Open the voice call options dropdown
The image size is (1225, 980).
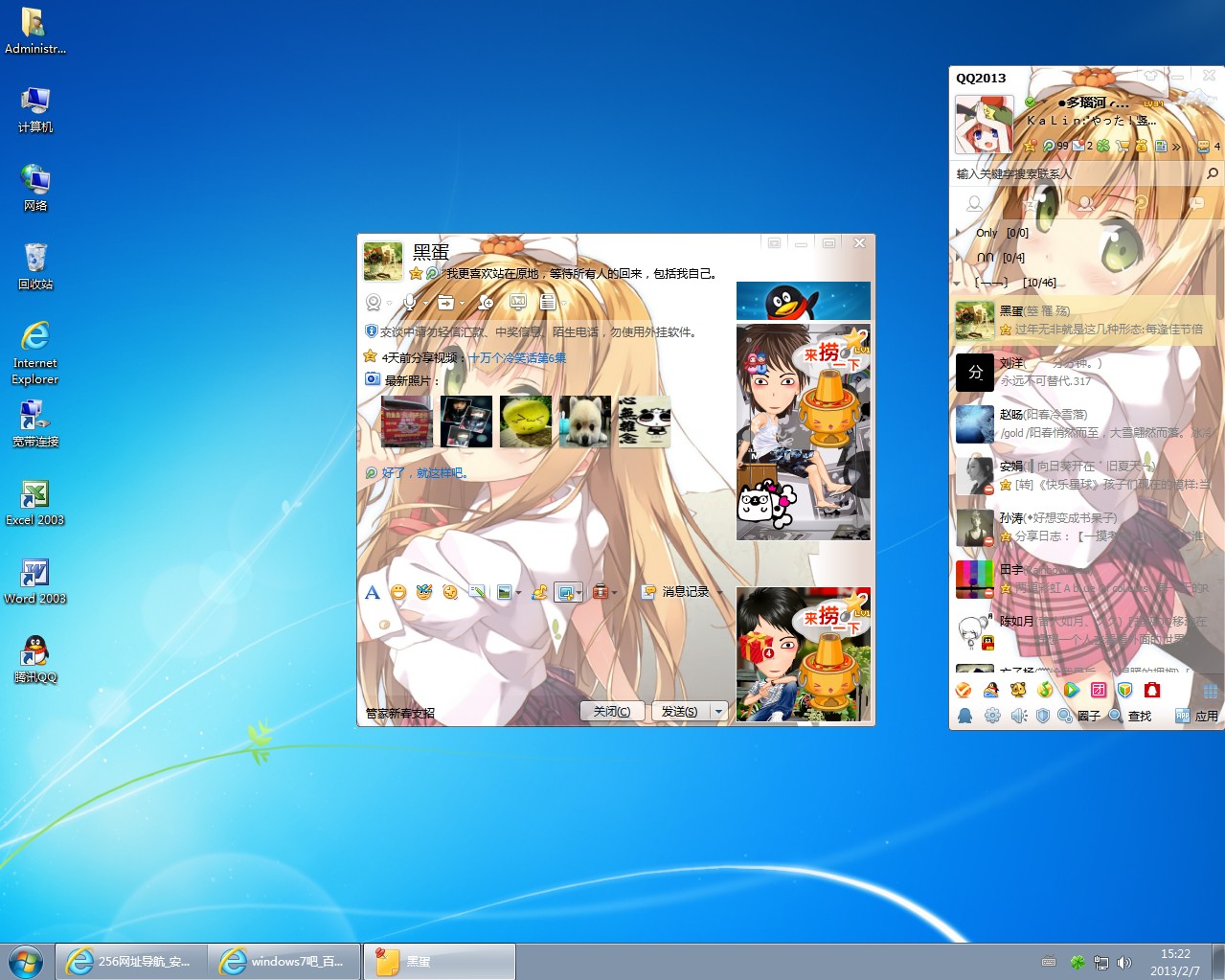coord(423,304)
